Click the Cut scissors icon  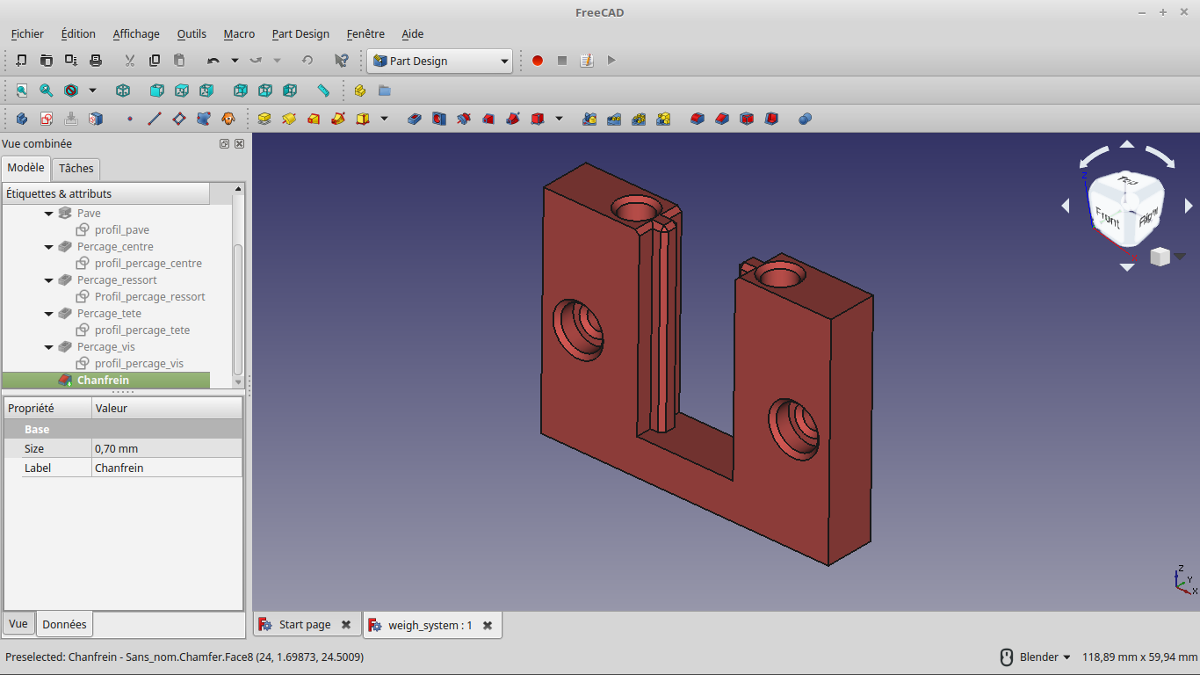pyautogui.click(x=129, y=60)
